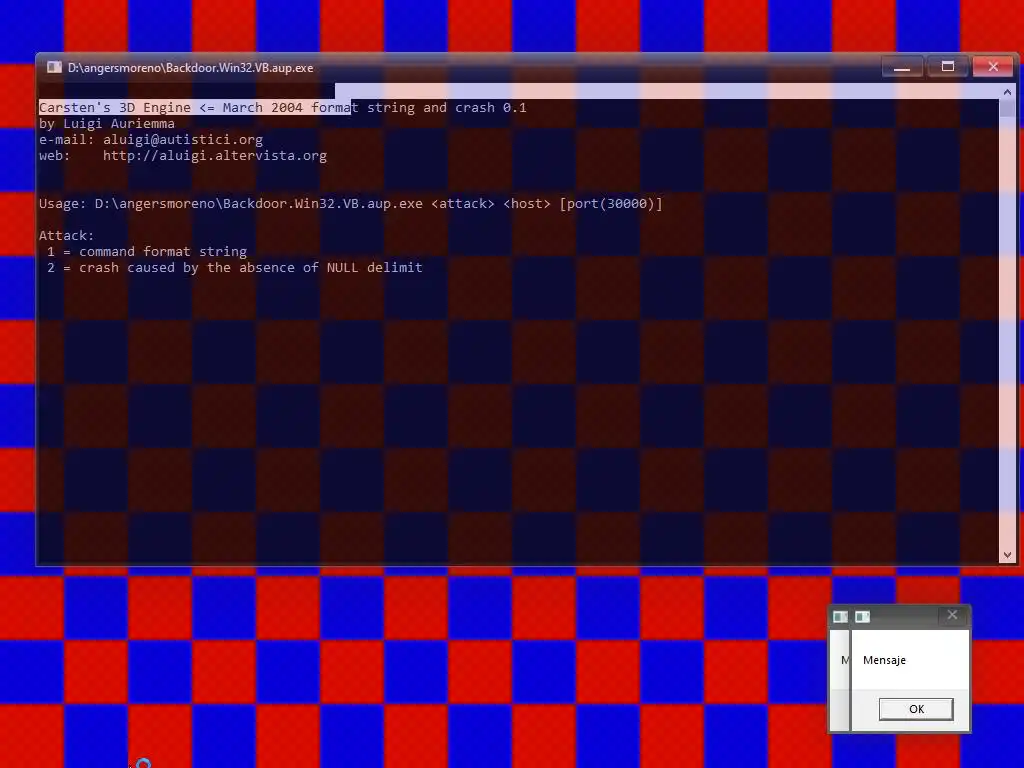Click the 'Mensaje' text in dialog
1024x768 pixels.
click(884, 660)
